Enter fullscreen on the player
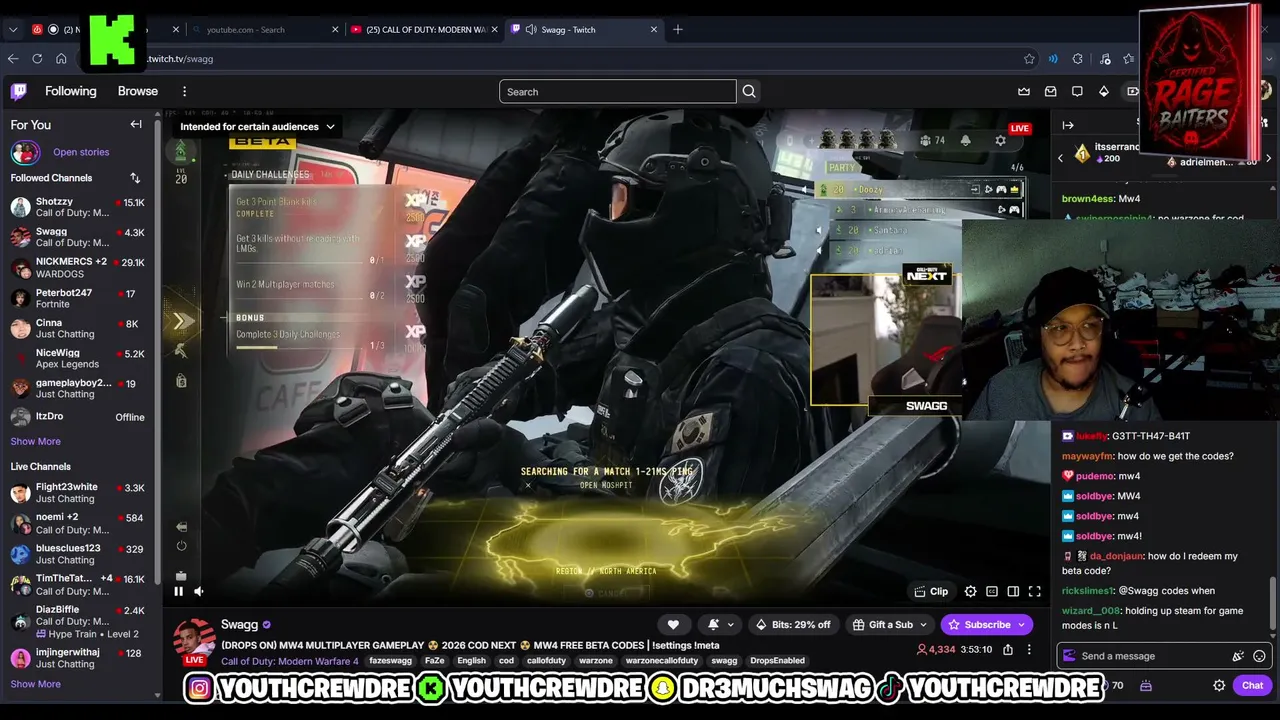This screenshot has height=720, width=1280. coord(1035,591)
